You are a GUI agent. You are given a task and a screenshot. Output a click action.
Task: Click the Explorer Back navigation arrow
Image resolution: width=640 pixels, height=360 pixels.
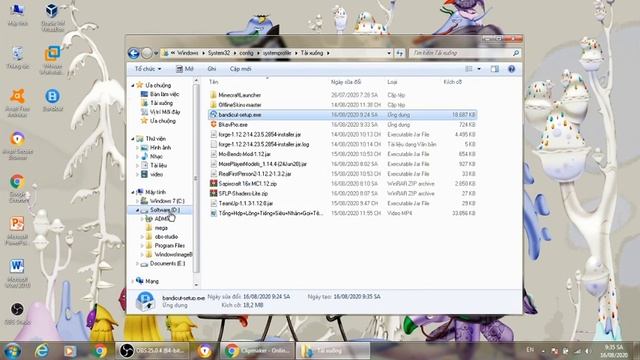[x=133, y=53]
